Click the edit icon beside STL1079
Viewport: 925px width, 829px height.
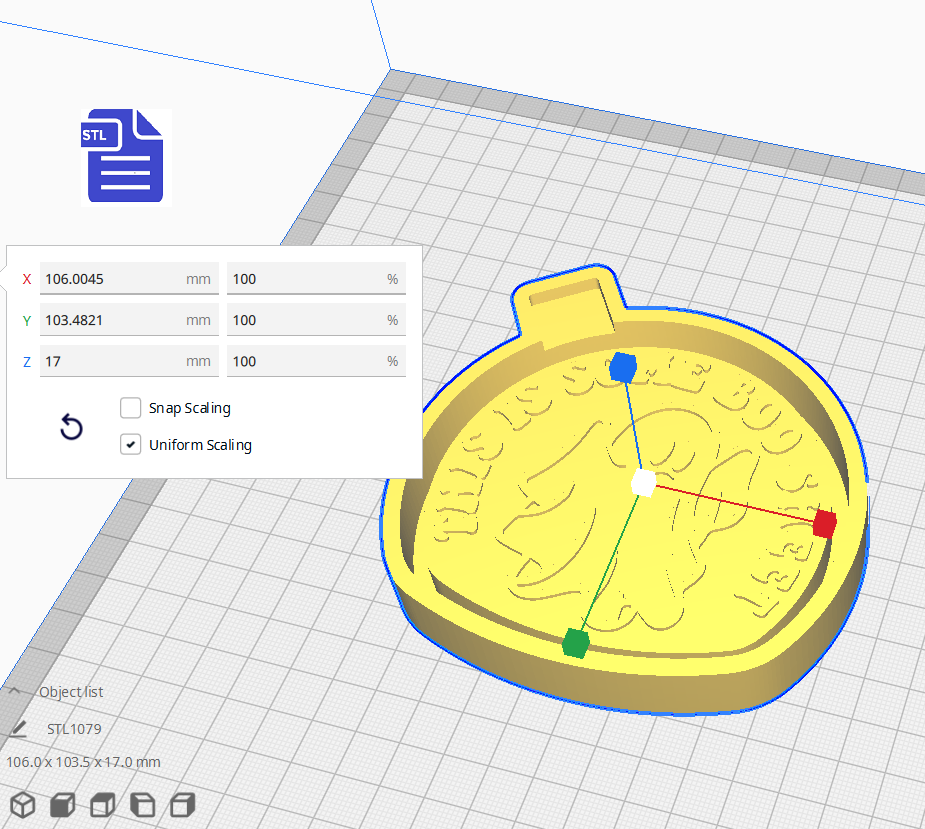[x=18, y=729]
